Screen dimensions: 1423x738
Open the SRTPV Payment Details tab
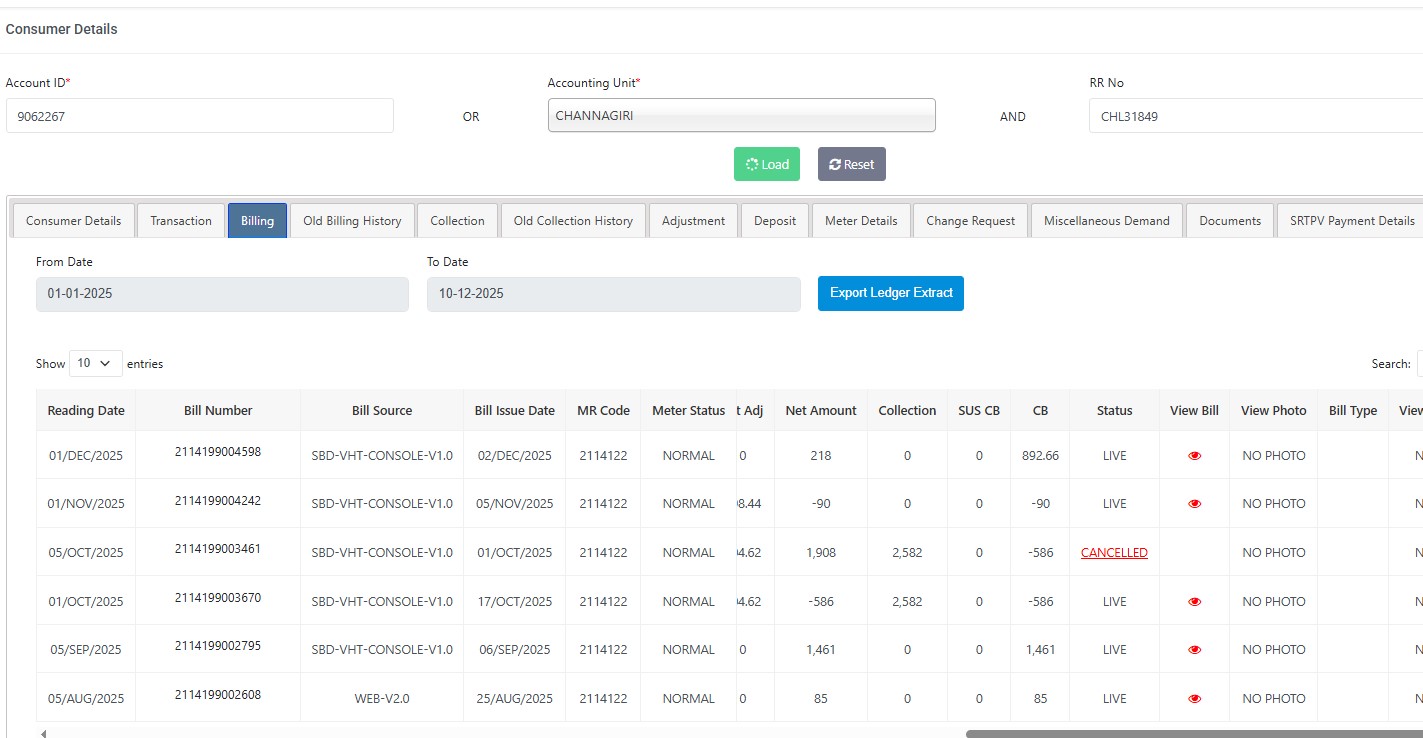tap(1352, 221)
